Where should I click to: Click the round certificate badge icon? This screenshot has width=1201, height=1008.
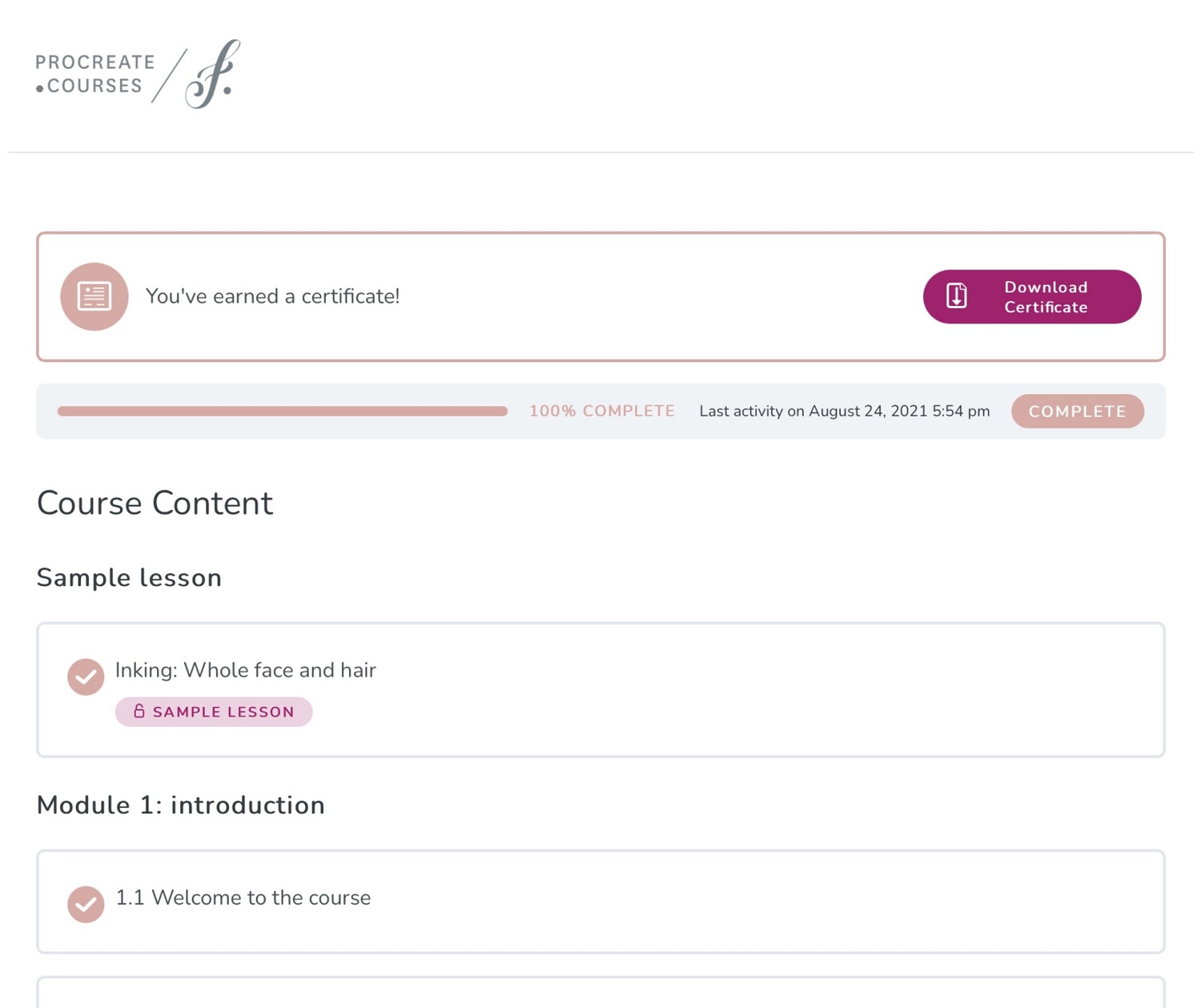[x=94, y=296]
